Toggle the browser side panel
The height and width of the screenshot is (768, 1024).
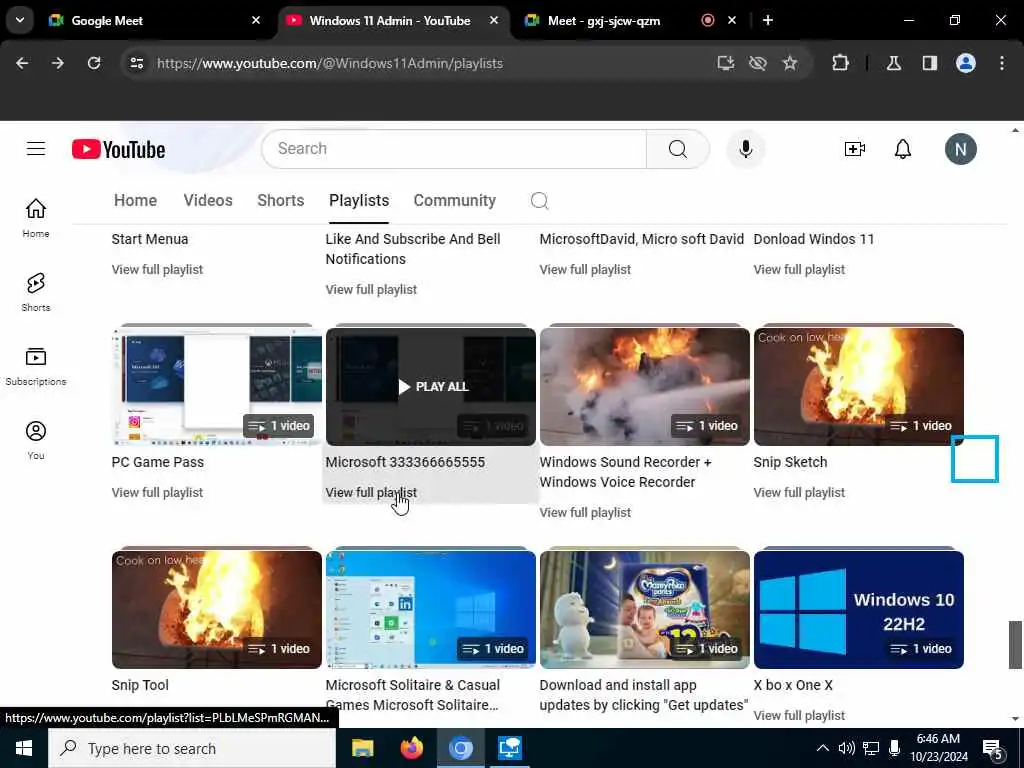coord(930,63)
